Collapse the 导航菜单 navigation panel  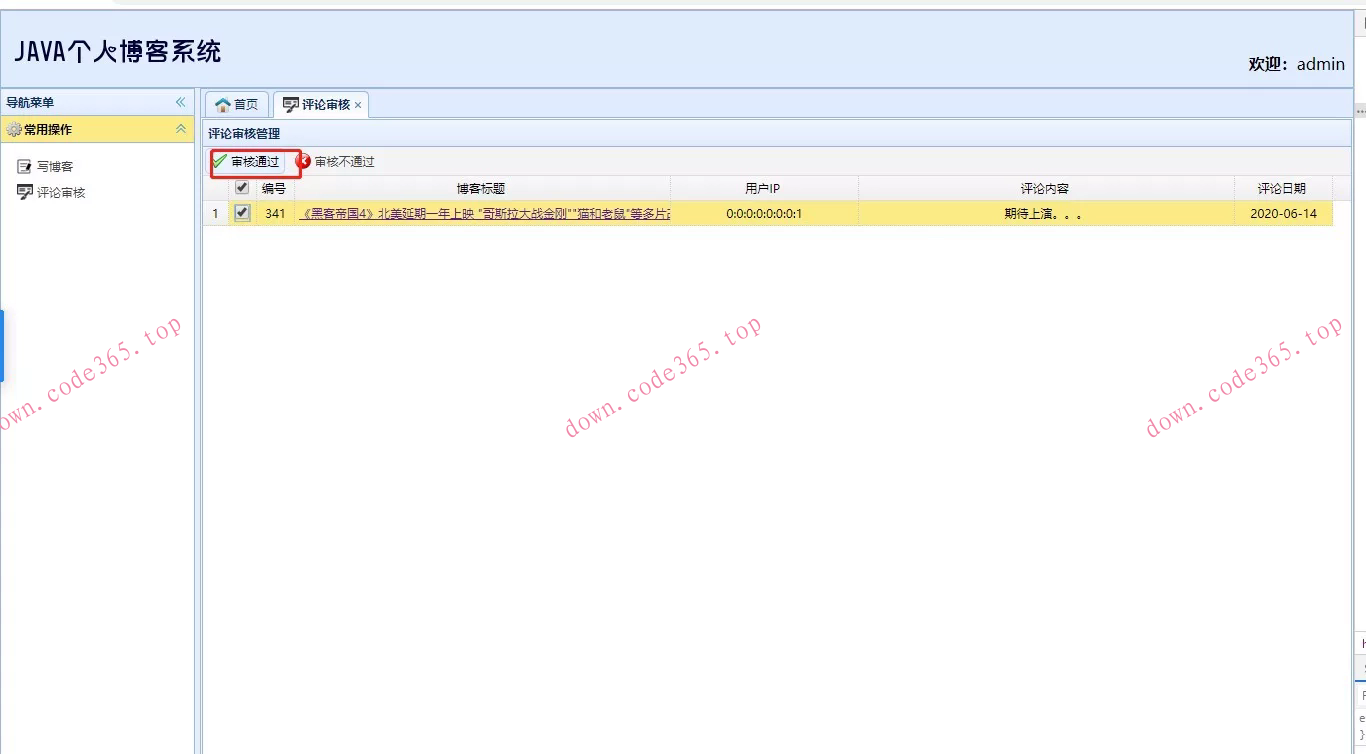pos(181,102)
